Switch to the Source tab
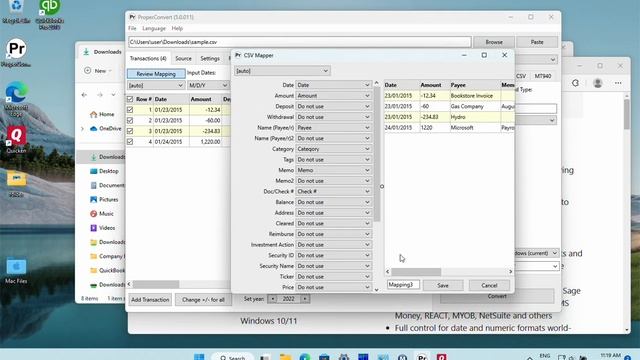Viewport: 640px width, 360px height. tap(183, 58)
